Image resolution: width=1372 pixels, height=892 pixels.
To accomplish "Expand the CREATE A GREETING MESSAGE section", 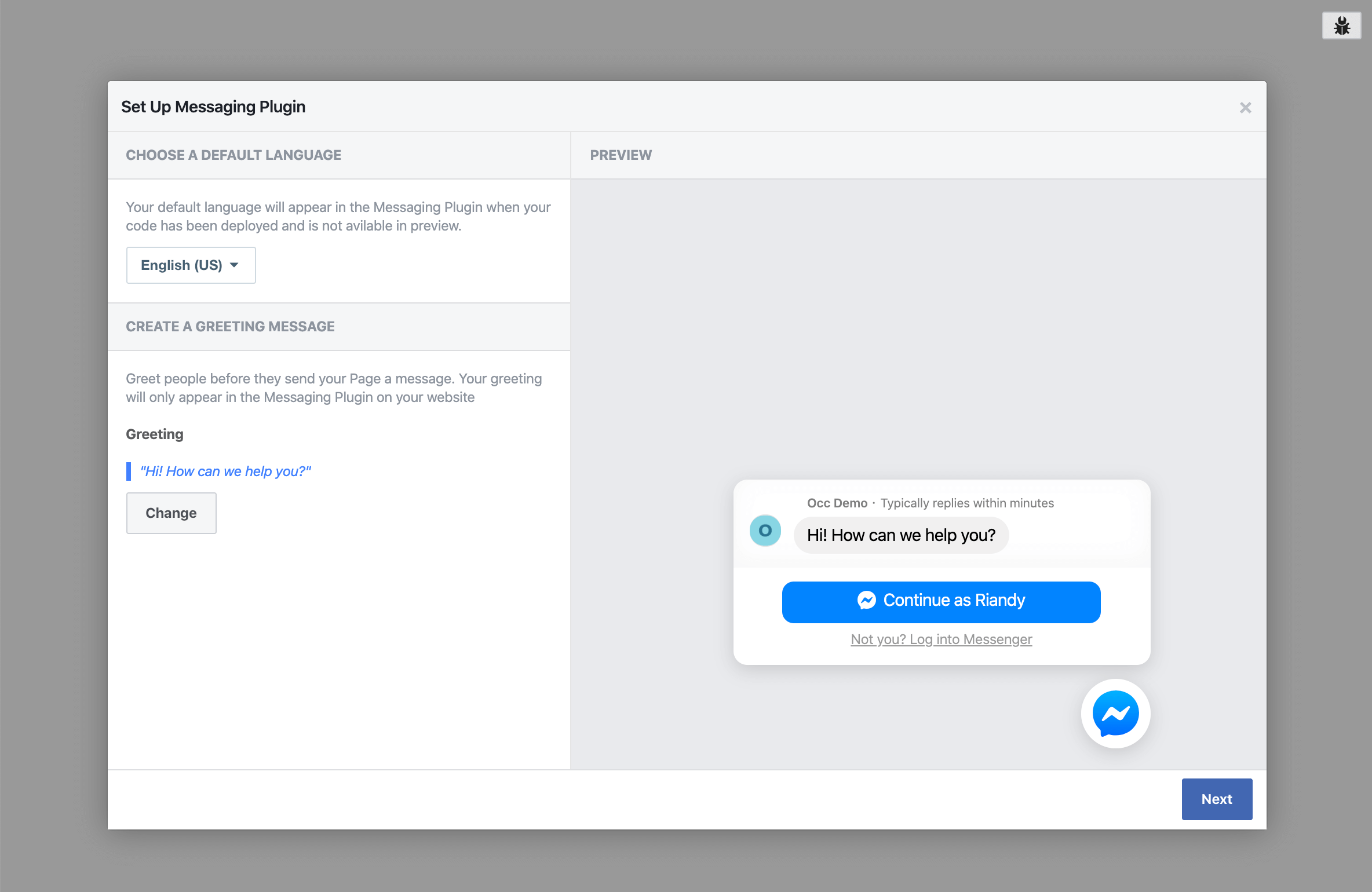I will click(230, 326).
